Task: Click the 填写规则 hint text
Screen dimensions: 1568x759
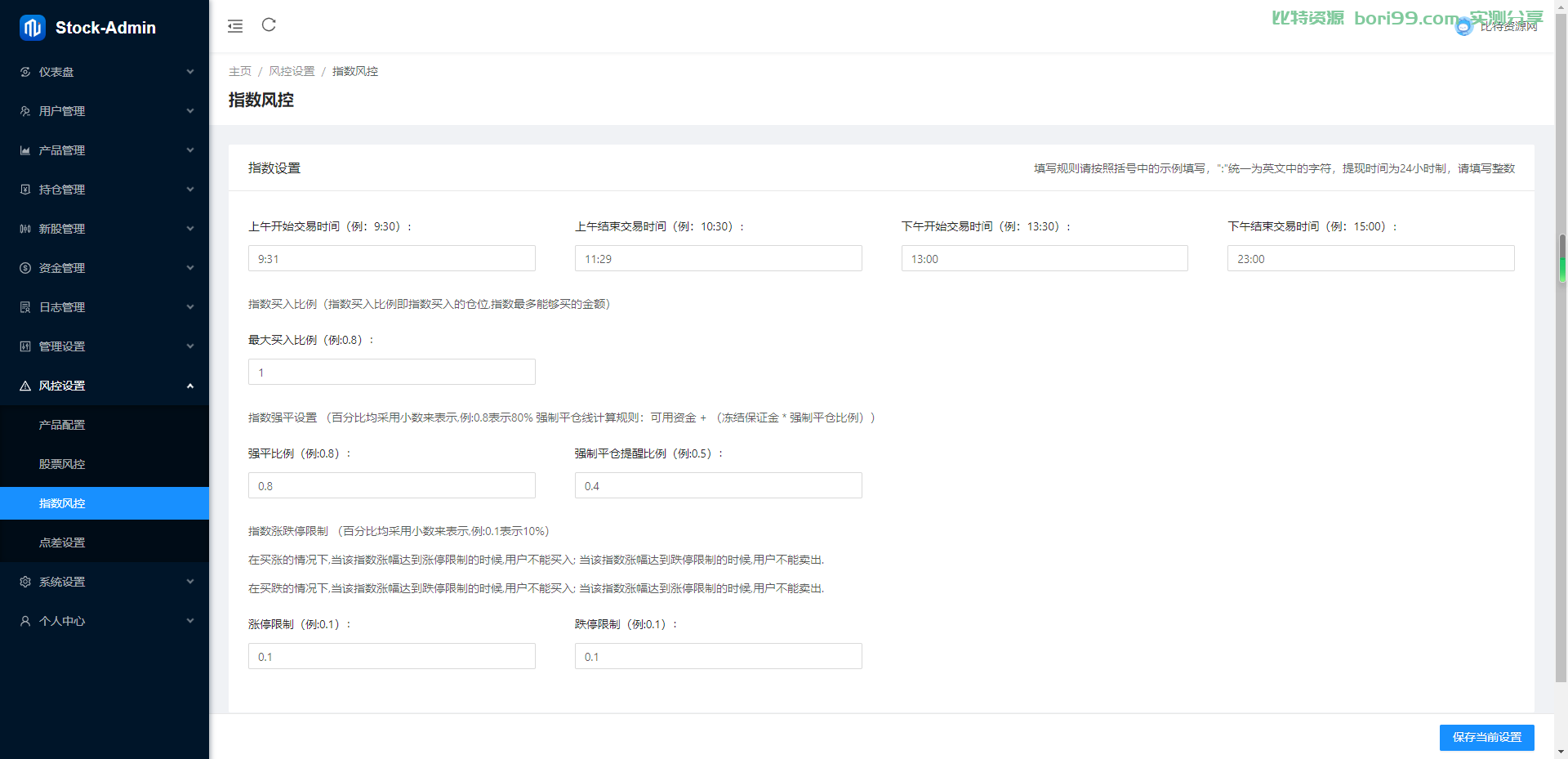Action: coord(1274,168)
